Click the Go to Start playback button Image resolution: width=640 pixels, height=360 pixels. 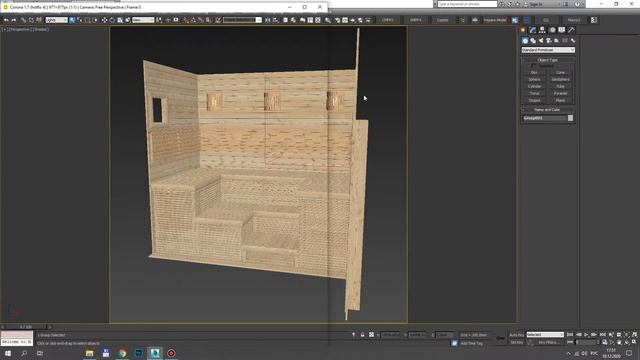tap(570, 335)
